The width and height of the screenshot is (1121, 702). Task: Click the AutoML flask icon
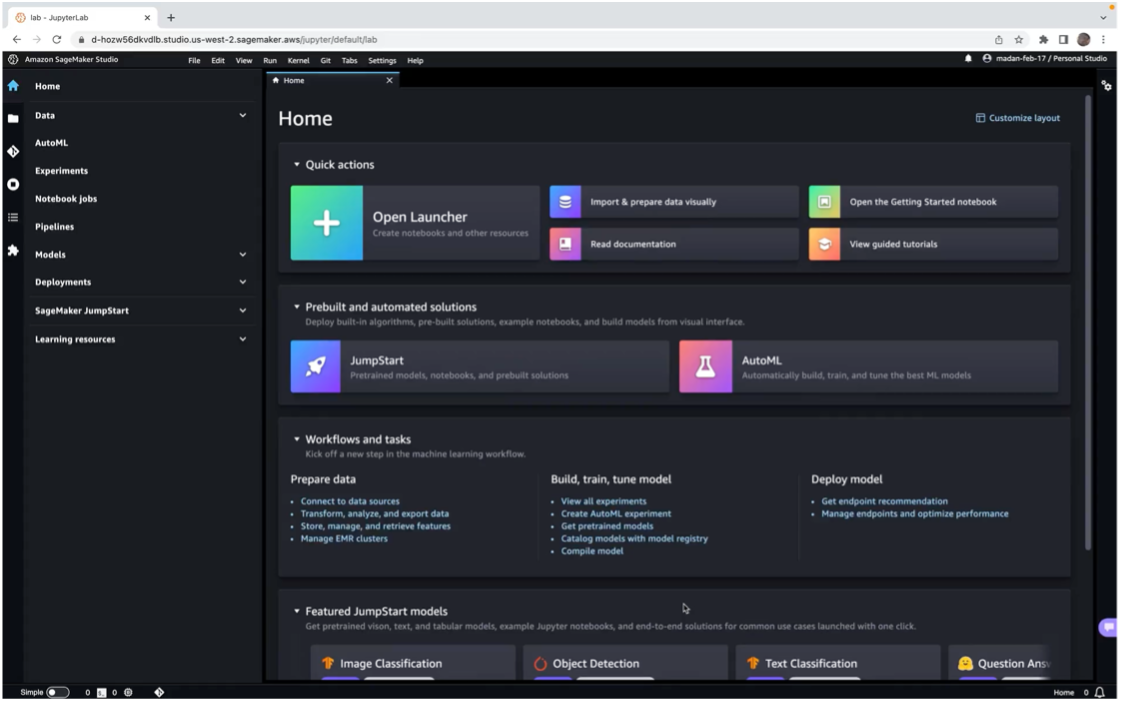706,366
